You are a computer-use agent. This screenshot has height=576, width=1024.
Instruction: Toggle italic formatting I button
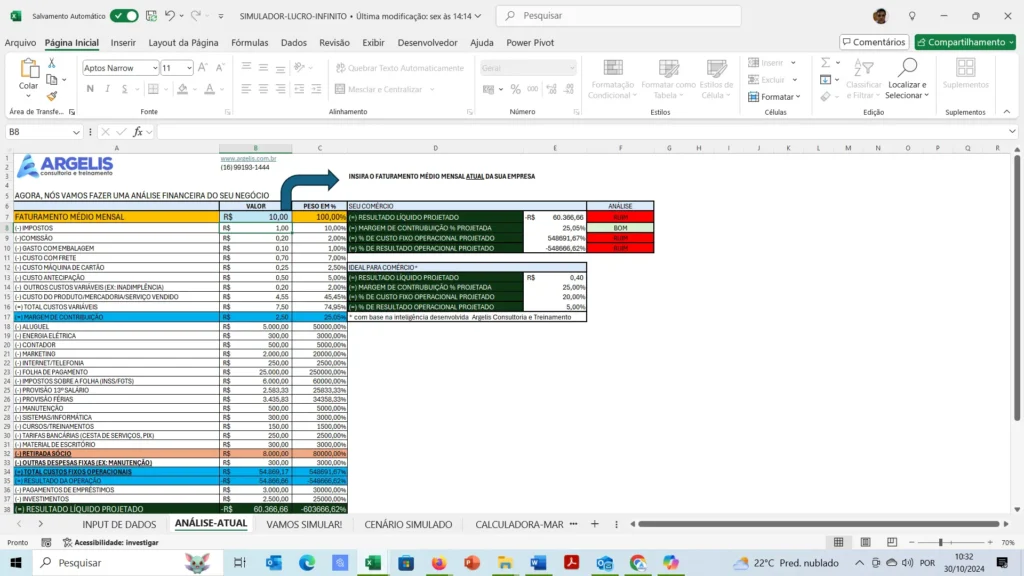click(x=107, y=89)
